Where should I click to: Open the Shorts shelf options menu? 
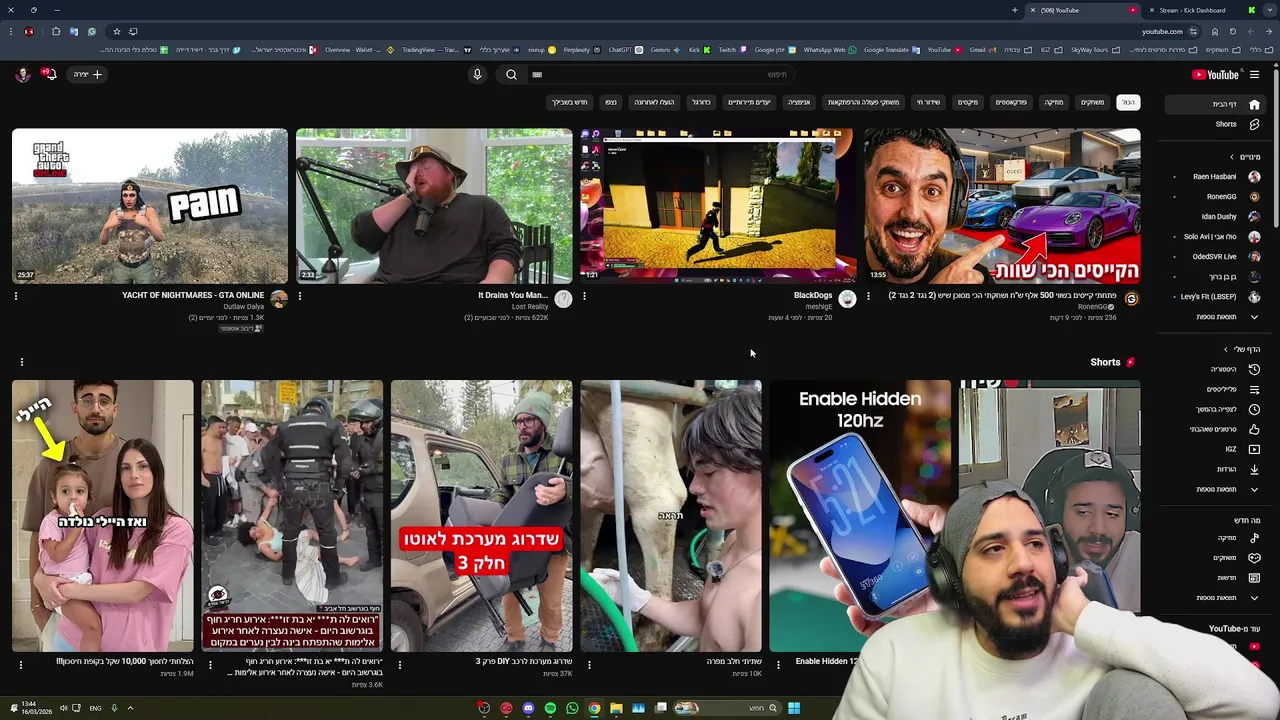[x=21, y=362]
